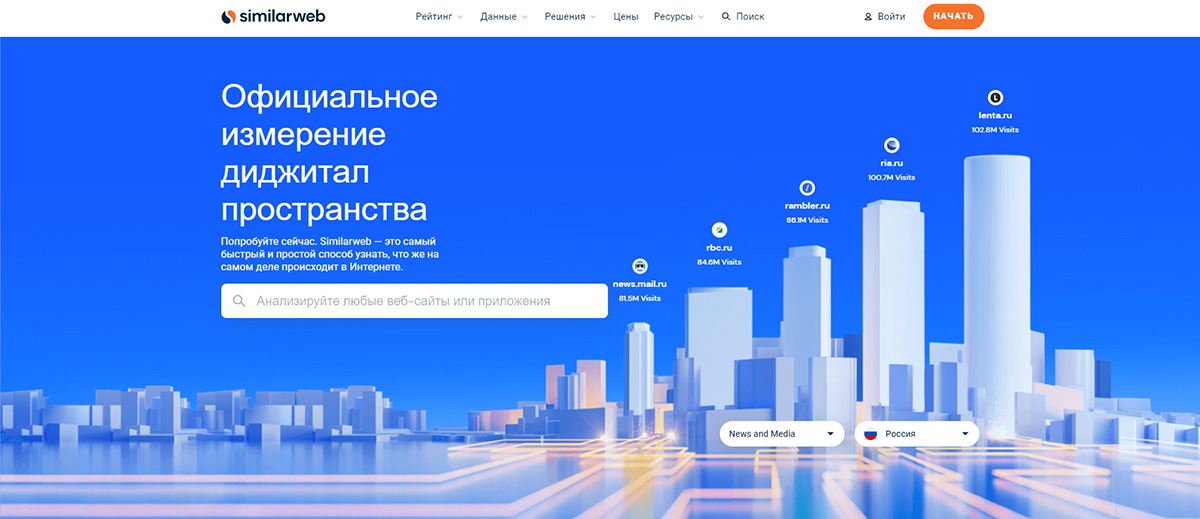Click the paragraph starting Попробуйте сейчас
This screenshot has width=1200, height=519.
(330, 255)
